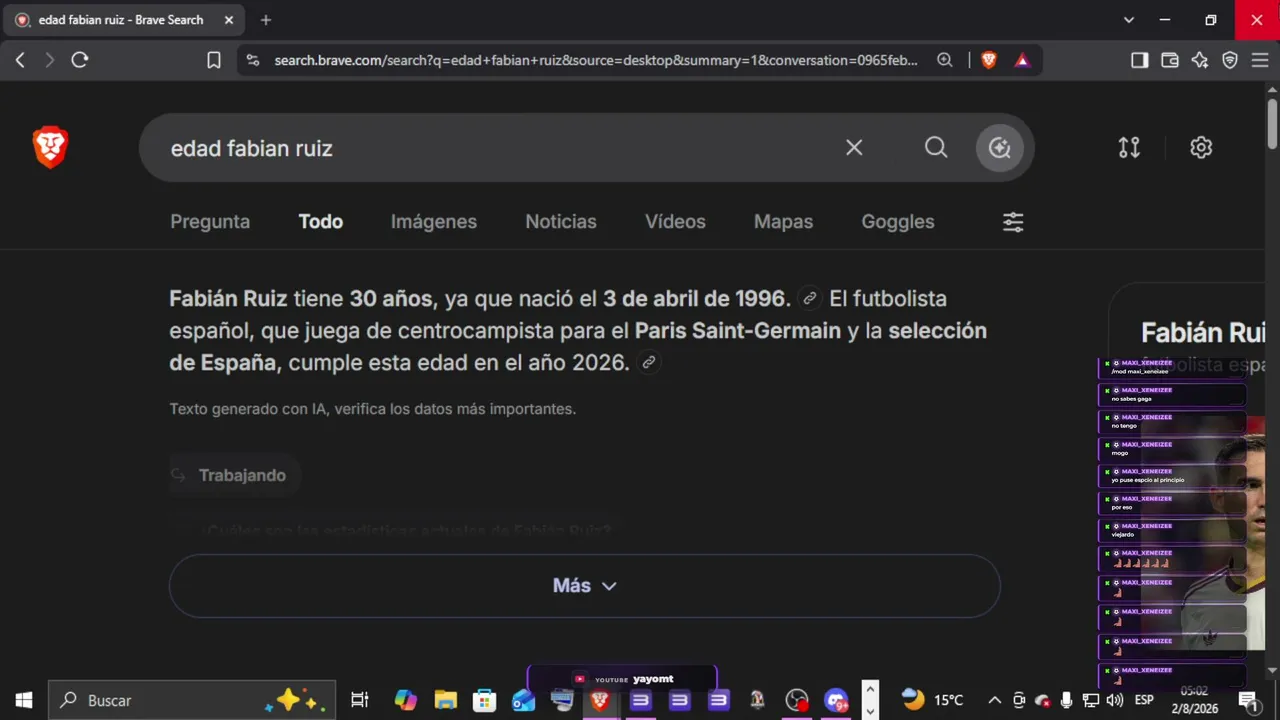Open Brave VPN shield icon
This screenshot has height=720, width=1280.
pos(1230,60)
